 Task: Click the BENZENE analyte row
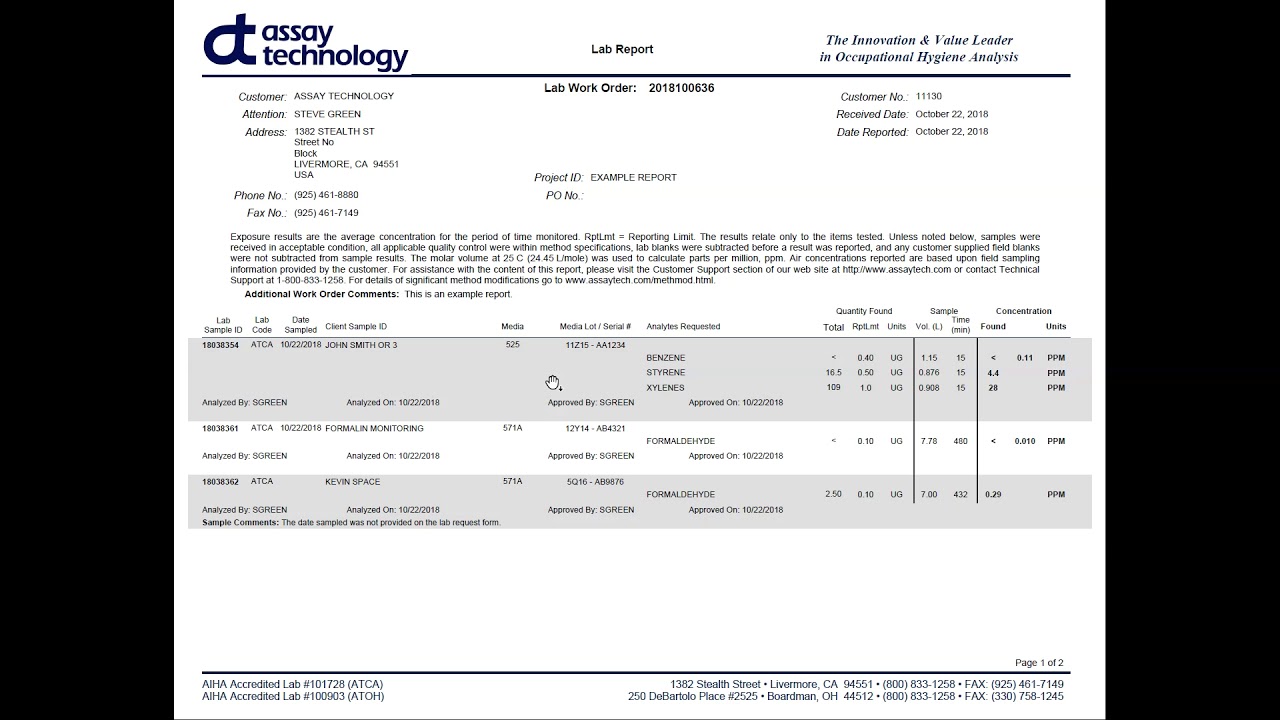[666, 358]
